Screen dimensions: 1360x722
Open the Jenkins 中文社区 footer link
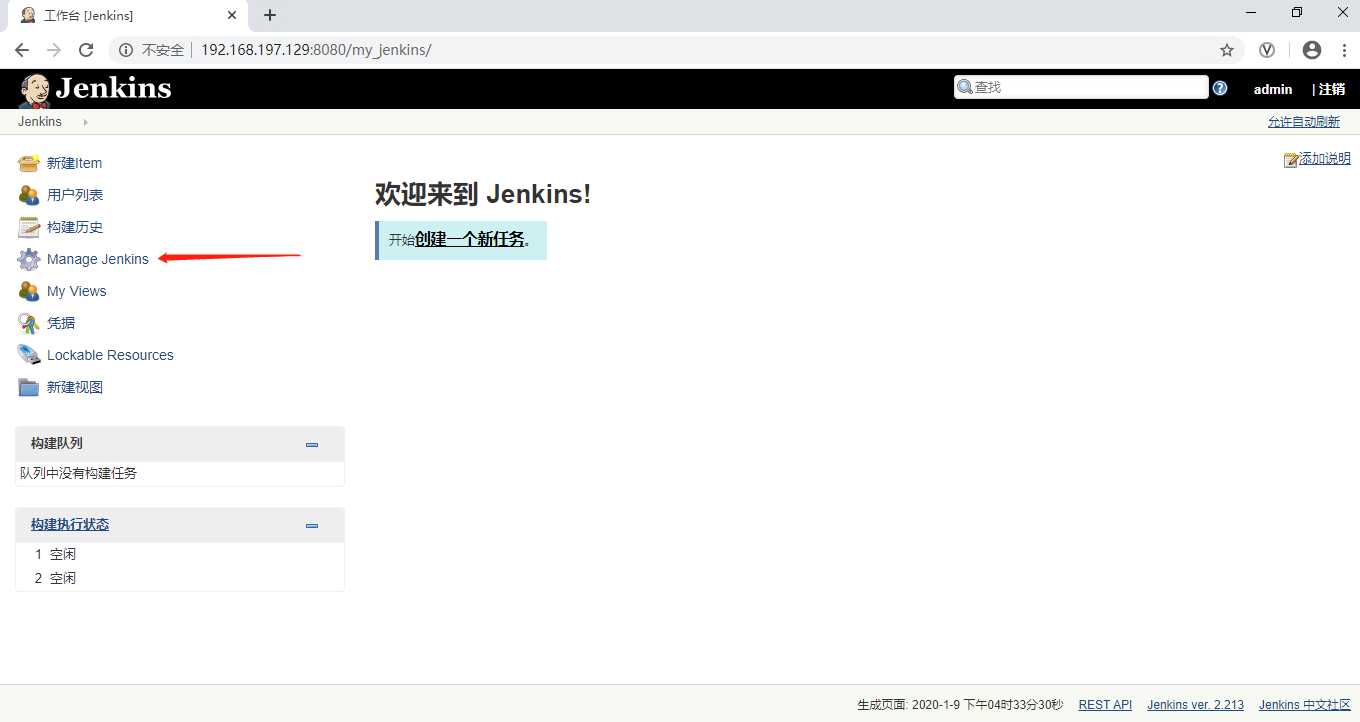coord(1305,705)
